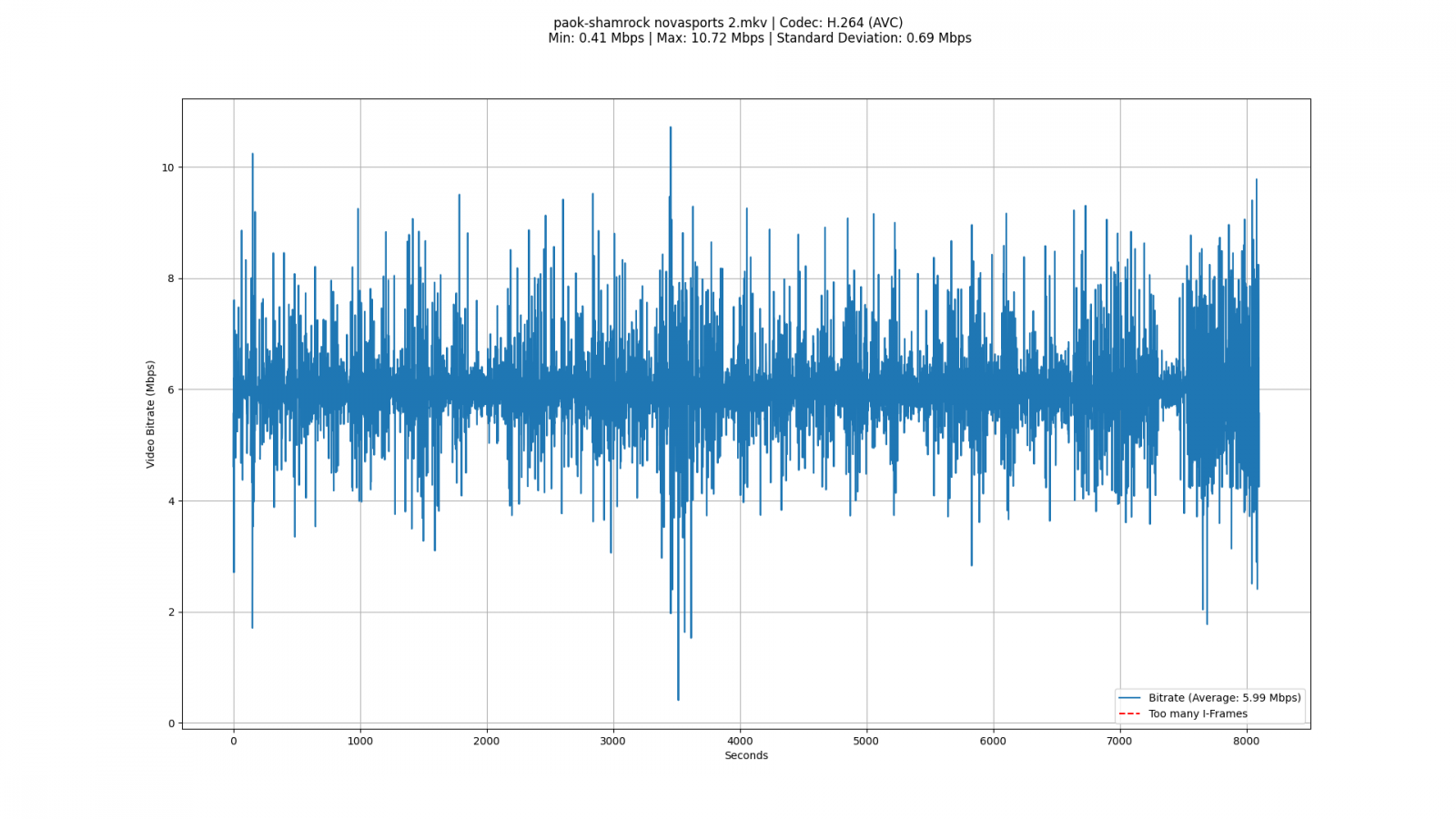Click the 10 tick label on y-axis
This screenshot has width=1456, height=819.
coord(167,167)
